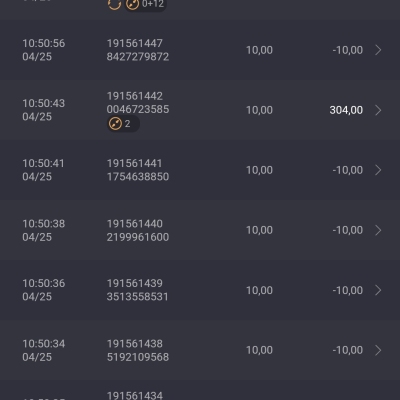Select partially visible round 191561434

135,395
